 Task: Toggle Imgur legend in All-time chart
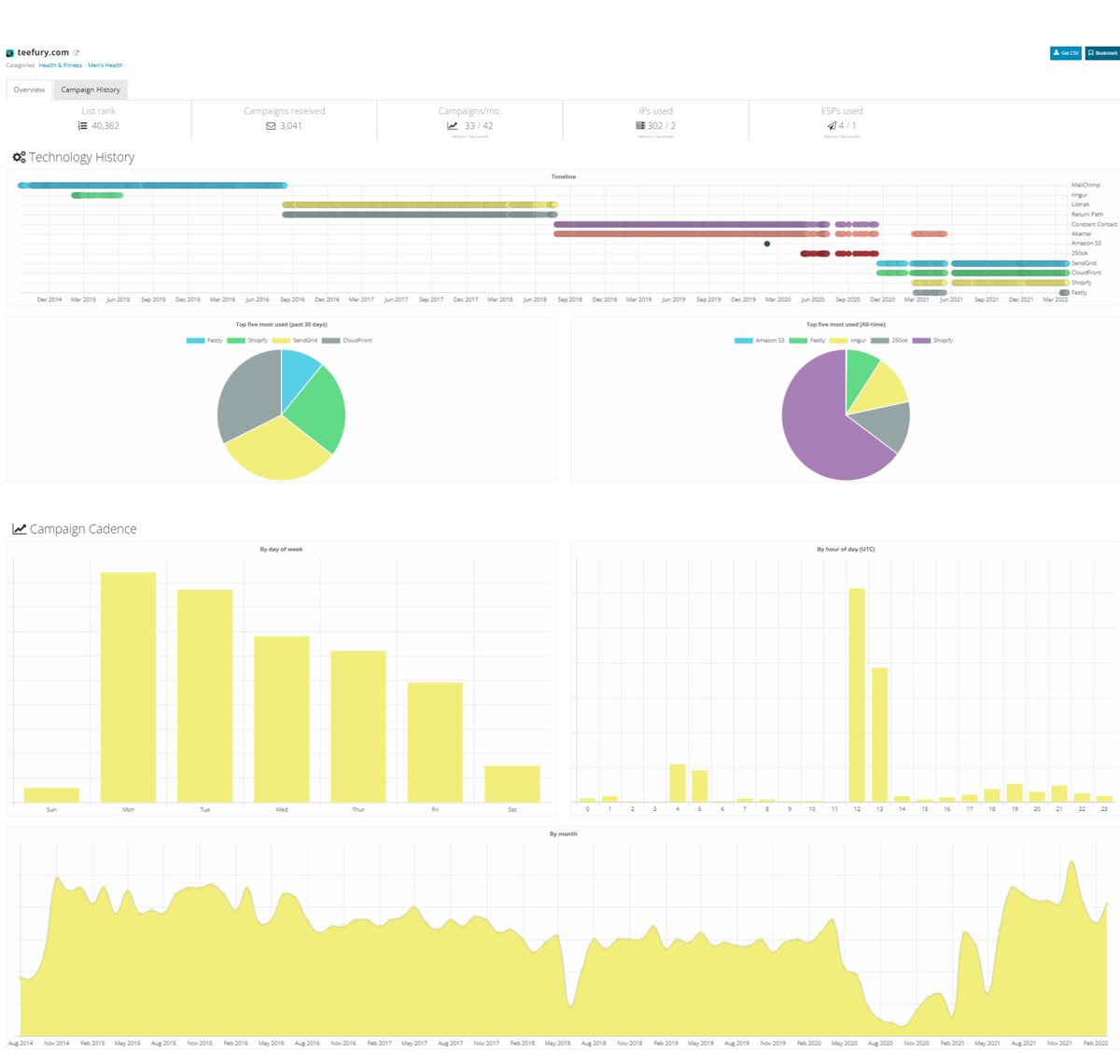(848, 341)
